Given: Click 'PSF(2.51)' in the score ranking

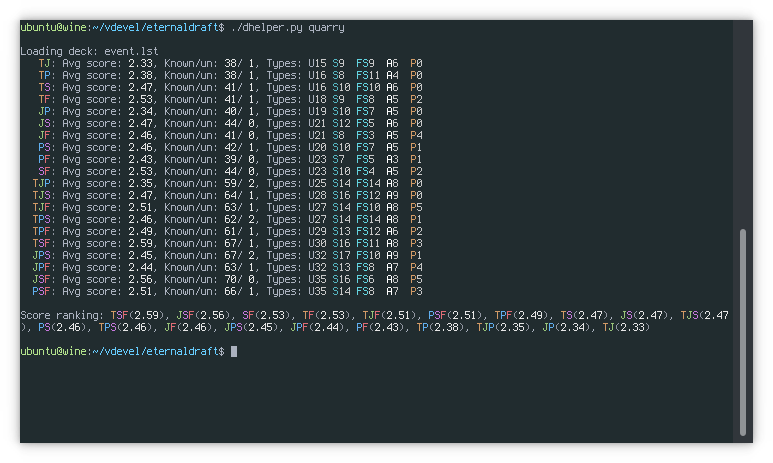Looking at the screenshot, I should pyautogui.click(x=455, y=316).
